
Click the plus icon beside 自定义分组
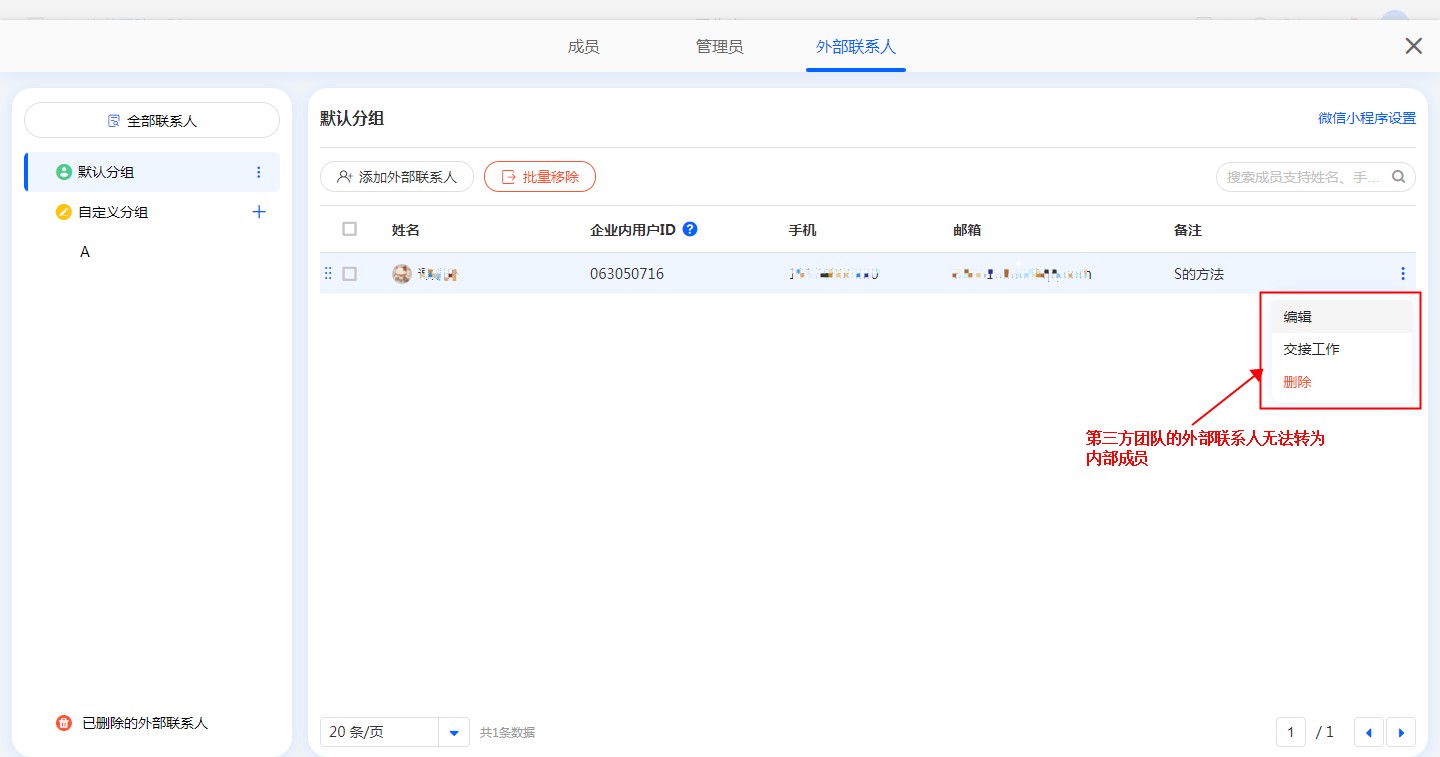coord(259,212)
